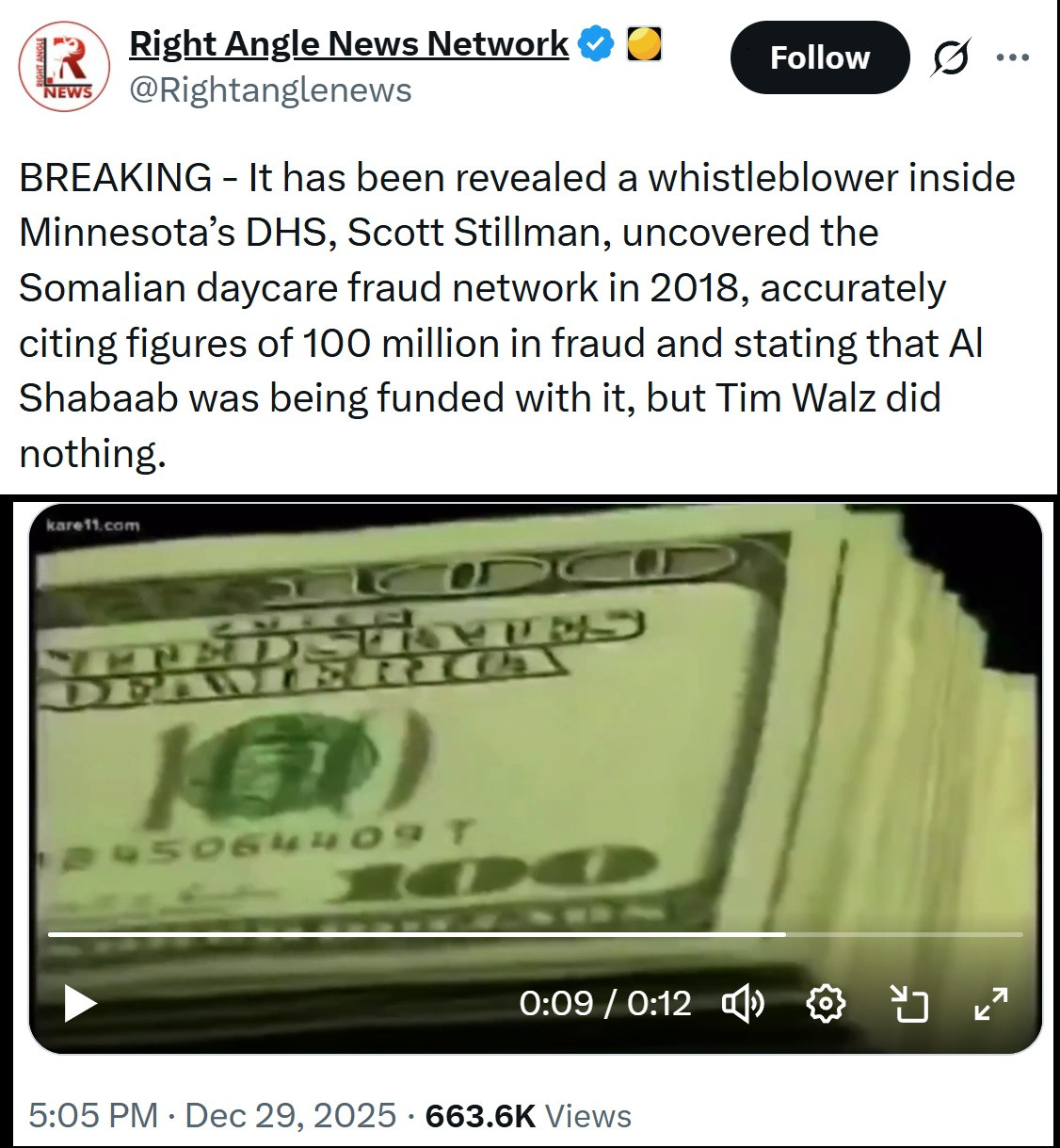Click the blue verified checkmark badge

596,44
